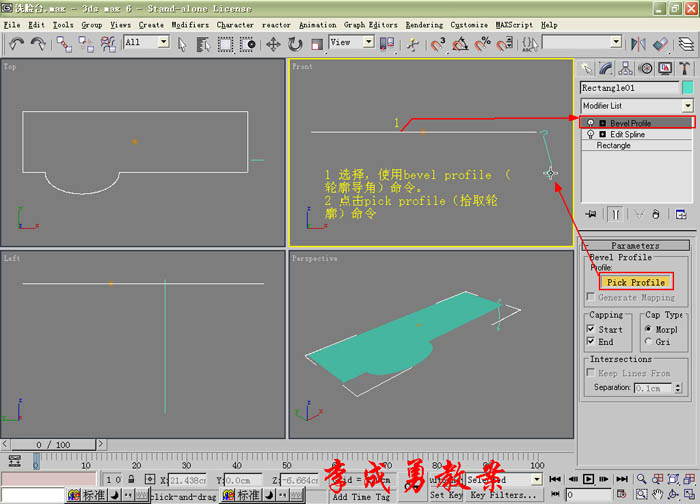This screenshot has width=700, height=504.
Task: Open the Graph Editors menu
Action: point(370,25)
